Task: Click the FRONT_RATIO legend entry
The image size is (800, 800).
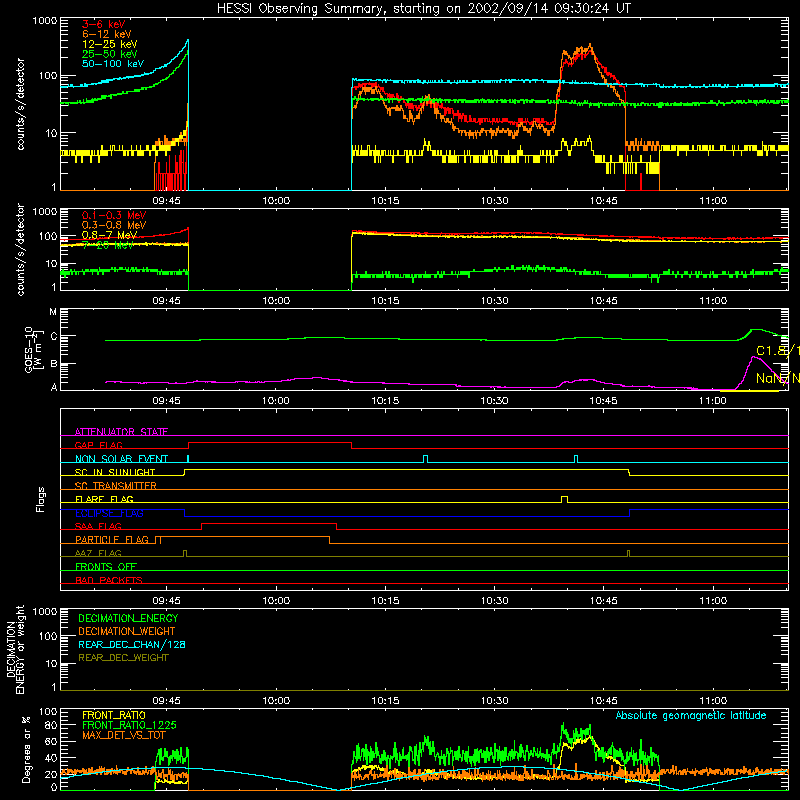Action: tap(114, 715)
